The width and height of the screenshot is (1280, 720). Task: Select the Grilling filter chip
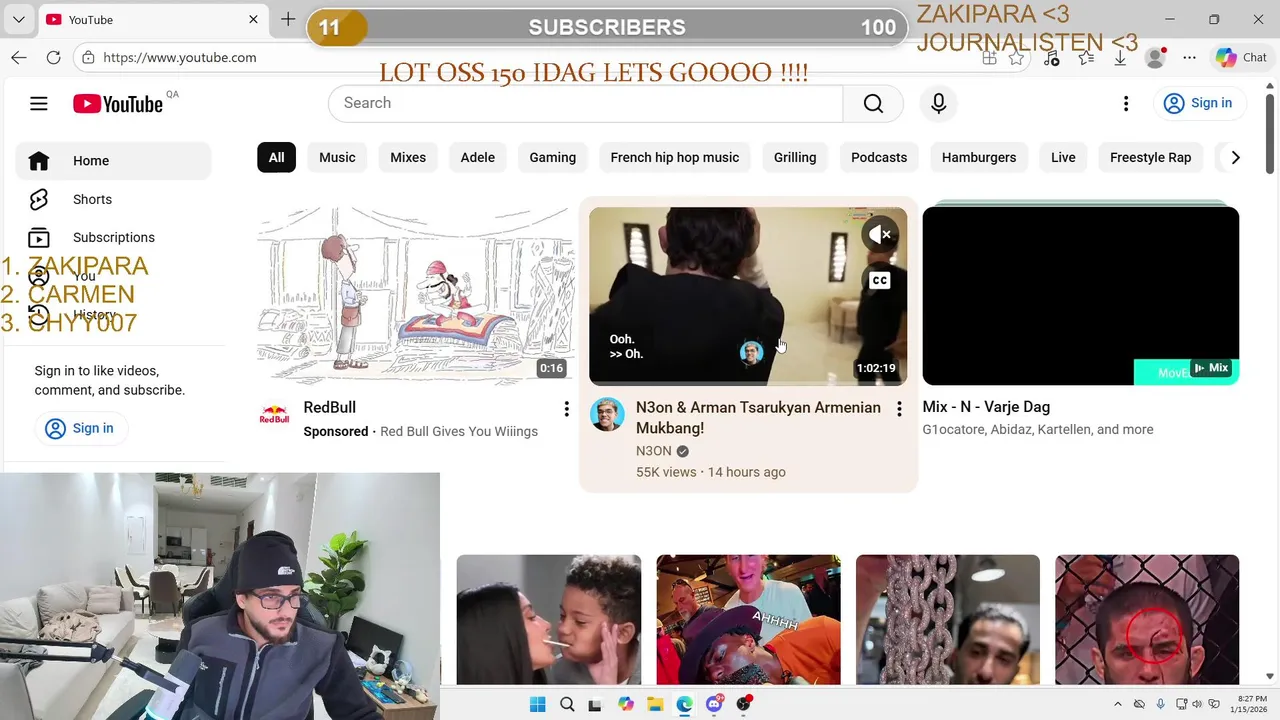pos(795,157)
